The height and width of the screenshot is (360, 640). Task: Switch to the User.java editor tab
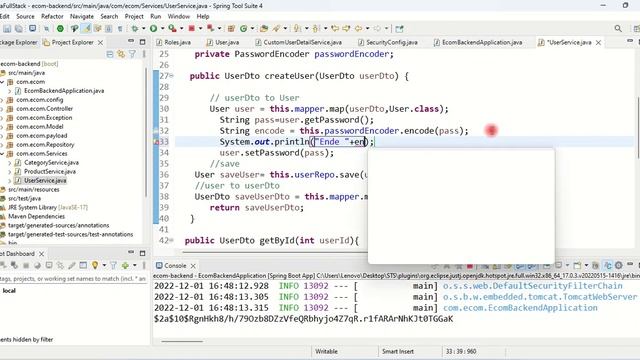(223, 42)
